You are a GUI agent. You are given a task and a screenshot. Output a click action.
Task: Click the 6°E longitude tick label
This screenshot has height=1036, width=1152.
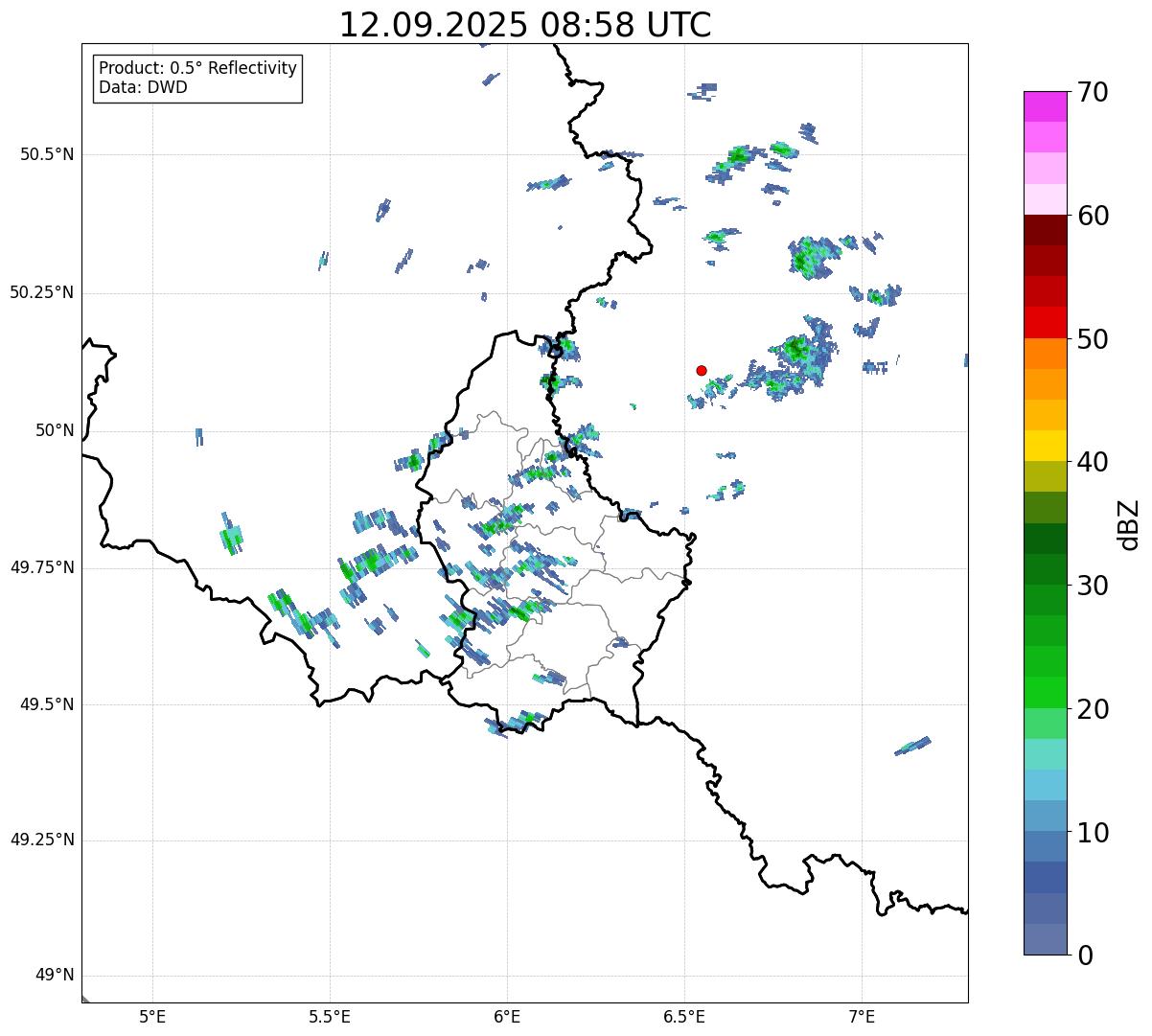tap(507, 1015)
